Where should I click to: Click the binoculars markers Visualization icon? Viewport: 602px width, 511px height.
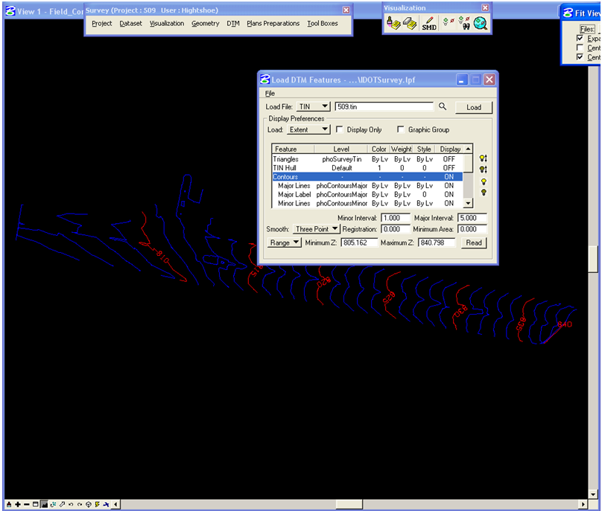(465, 24)
